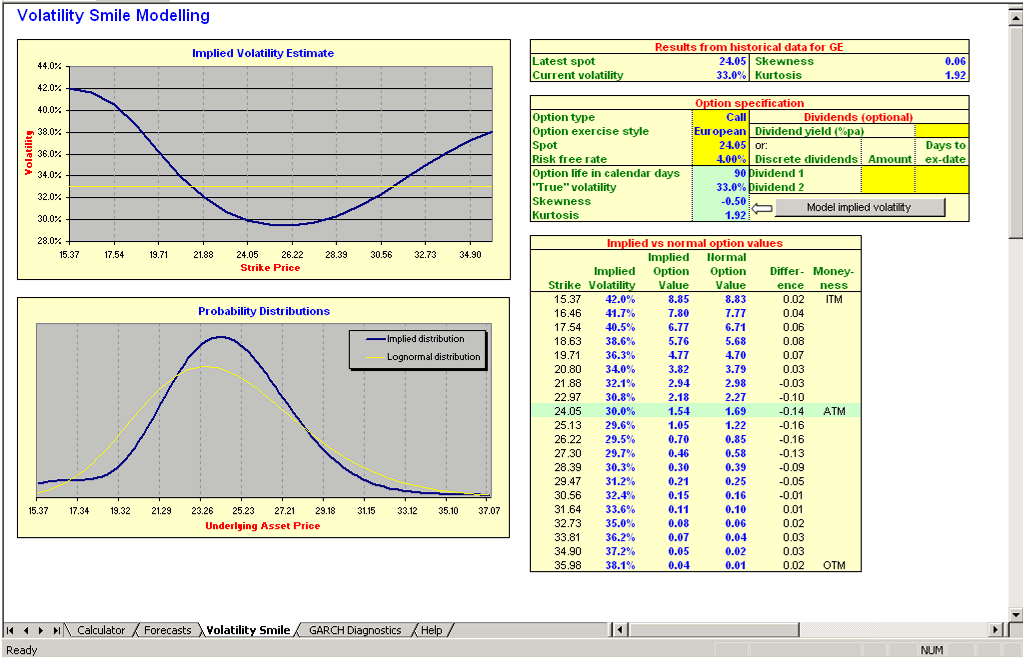
Task: Click horizontal scrollbar left arrow
Action: click(x=620, y=630)
